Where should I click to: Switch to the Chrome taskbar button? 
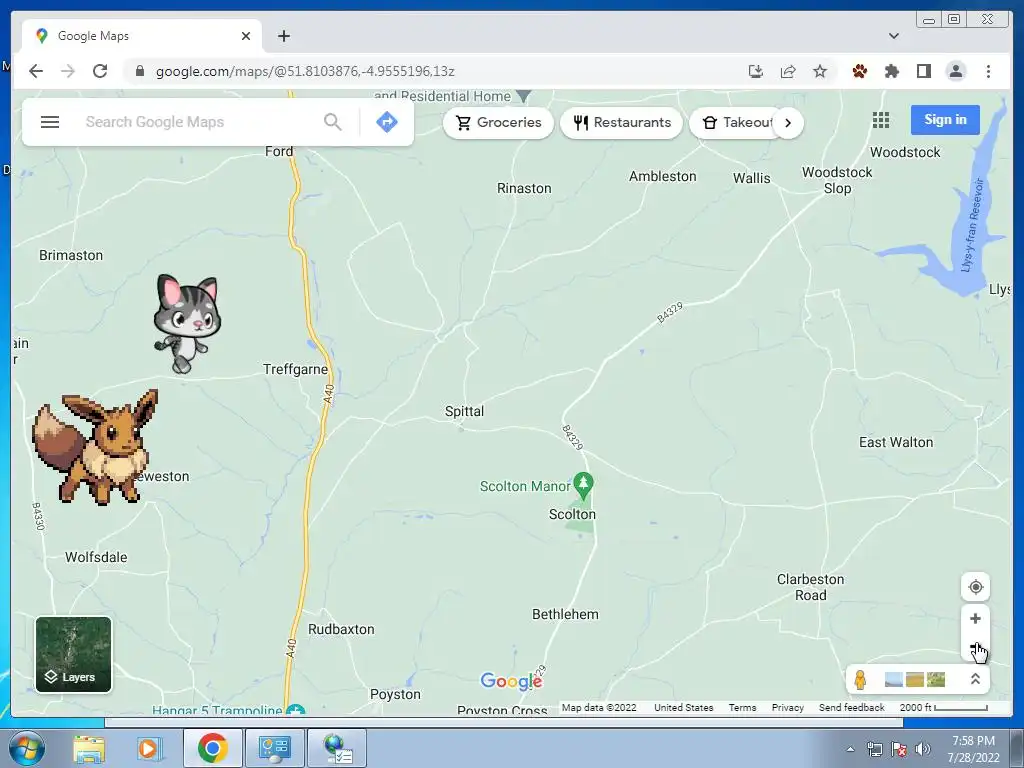pyautogui.click(x=213, y=748)
